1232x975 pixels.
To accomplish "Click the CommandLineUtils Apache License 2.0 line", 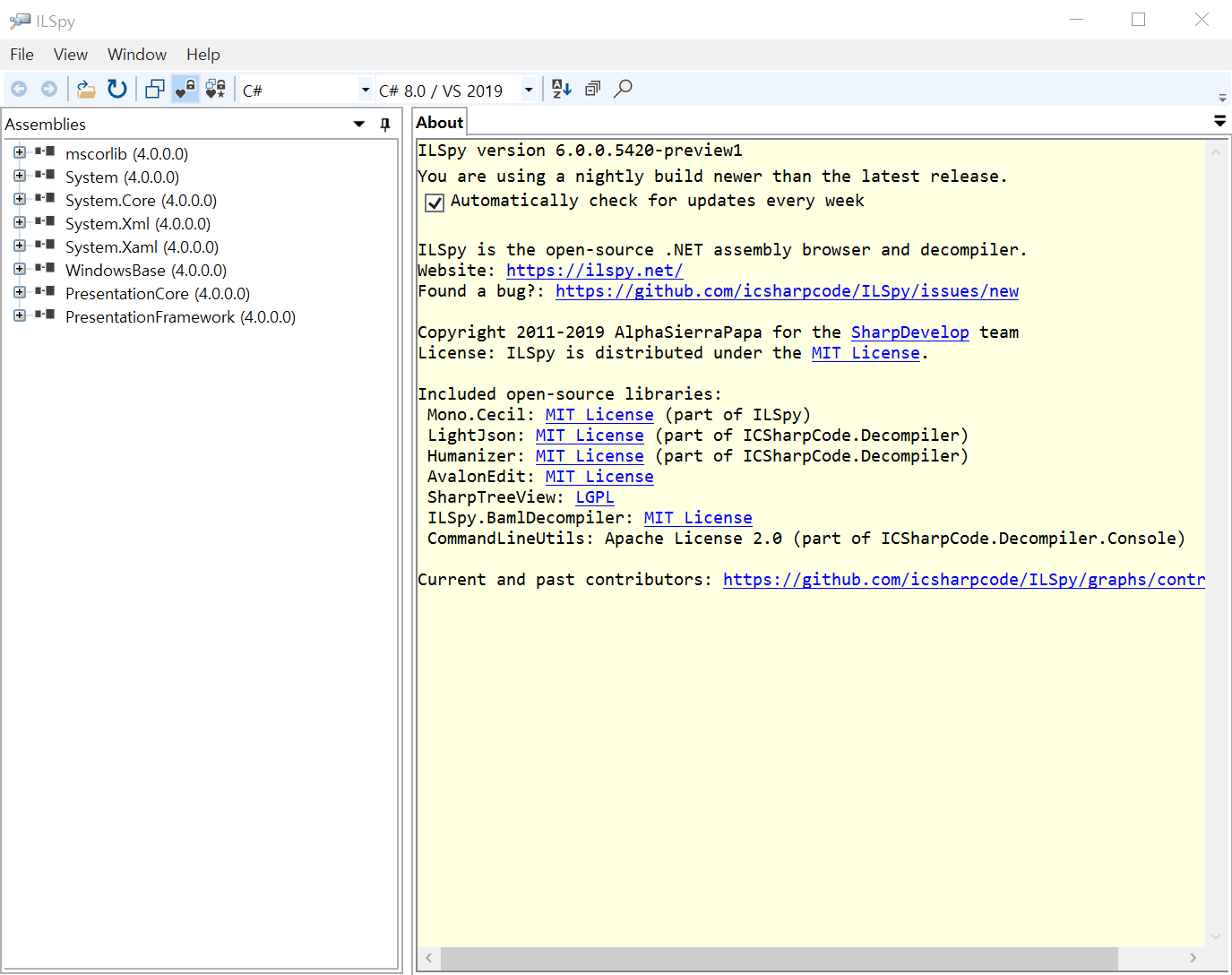I will (806, 539).
